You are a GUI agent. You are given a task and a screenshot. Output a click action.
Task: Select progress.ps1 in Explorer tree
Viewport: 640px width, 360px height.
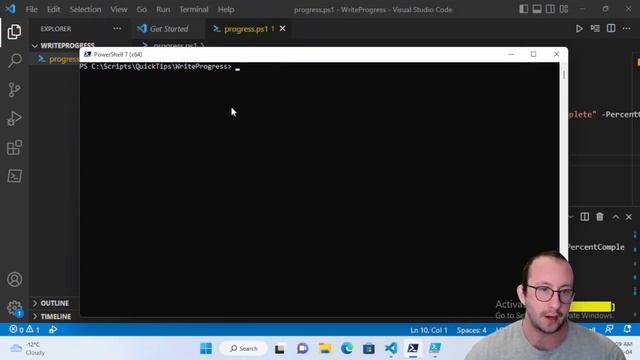[x=59, y=59]
